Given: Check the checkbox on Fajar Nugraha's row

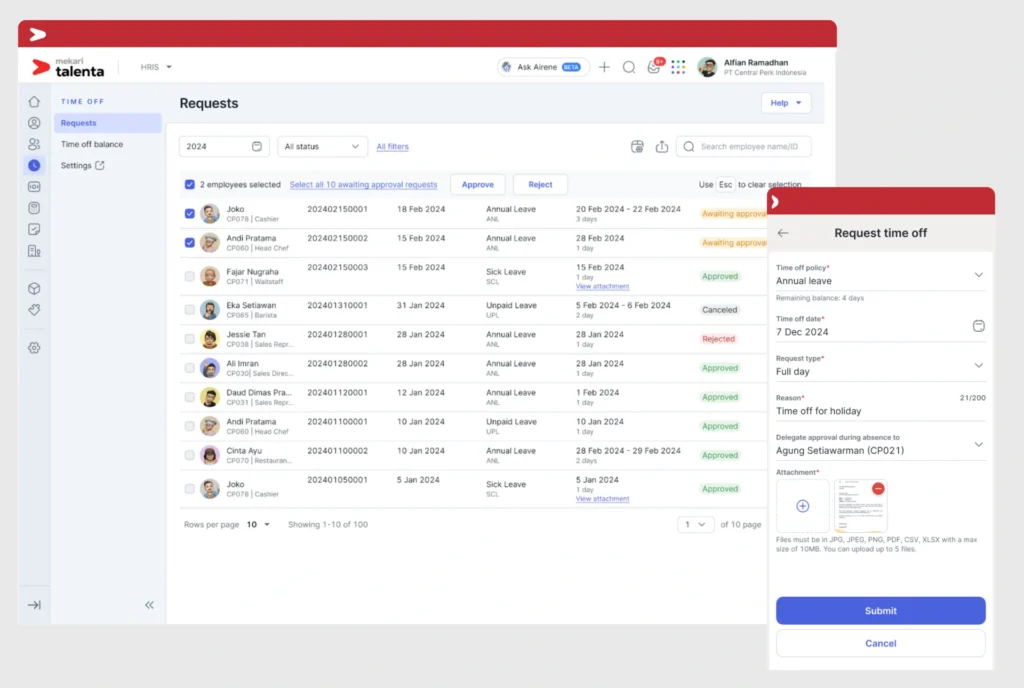Looking at the screenshot, I should point(190,275).
